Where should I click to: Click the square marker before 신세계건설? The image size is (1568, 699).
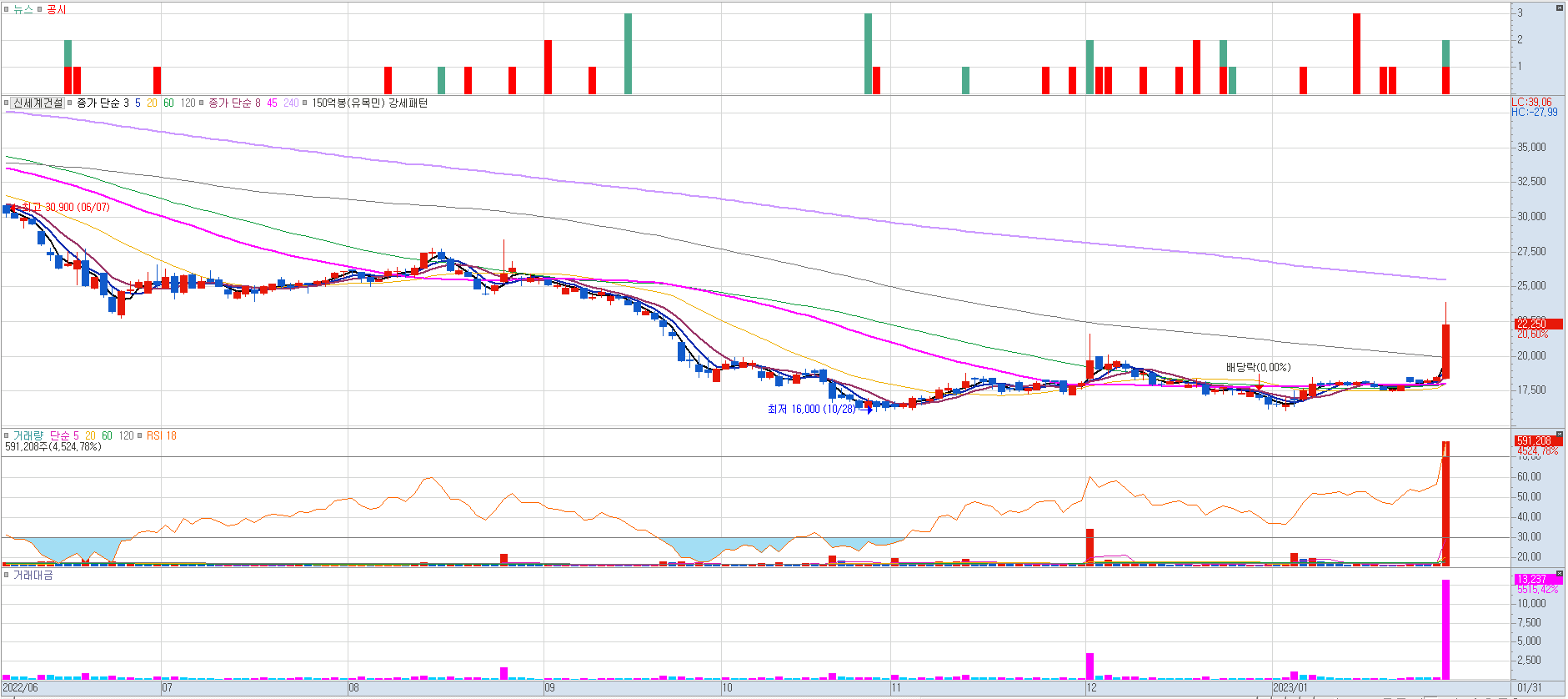point(7,103)
